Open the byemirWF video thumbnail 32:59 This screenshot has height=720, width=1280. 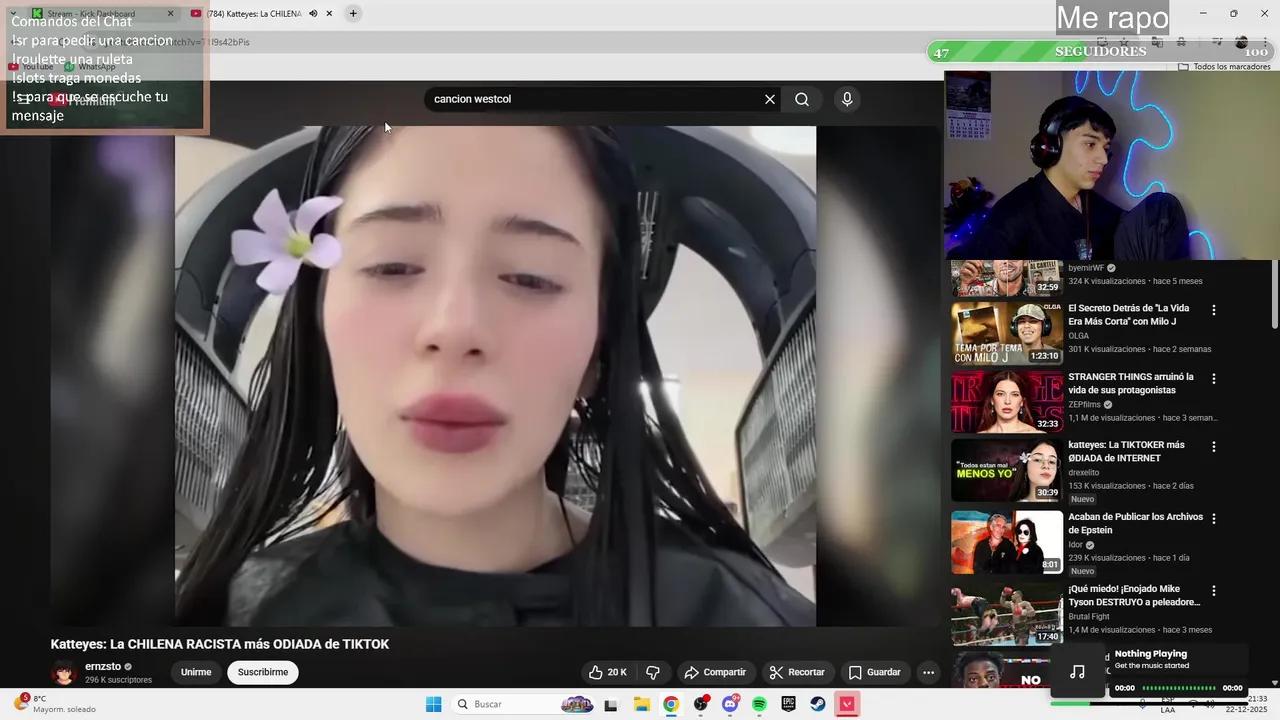click(1006, 278)
